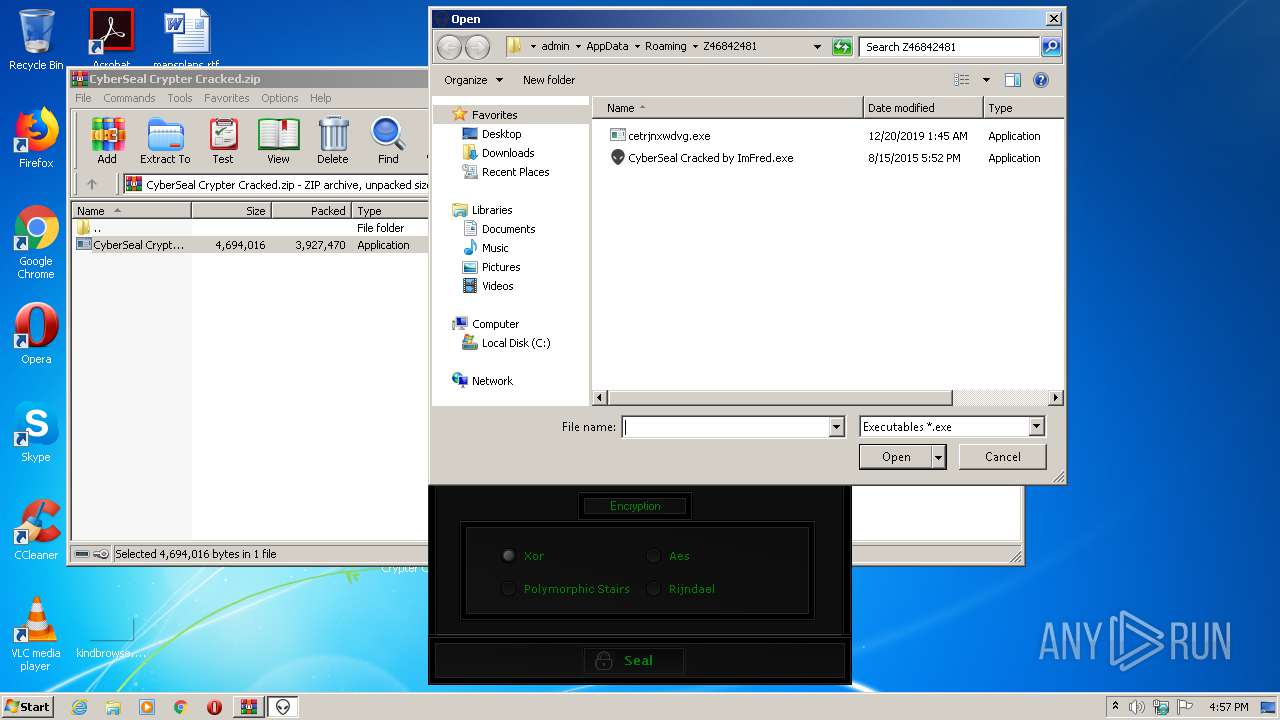
Task: Select the Rijndael radio button
Action: (x=653, y=589)
